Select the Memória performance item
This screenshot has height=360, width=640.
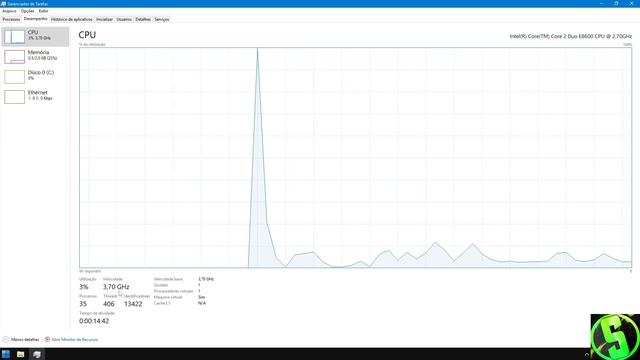pos(35,57)
